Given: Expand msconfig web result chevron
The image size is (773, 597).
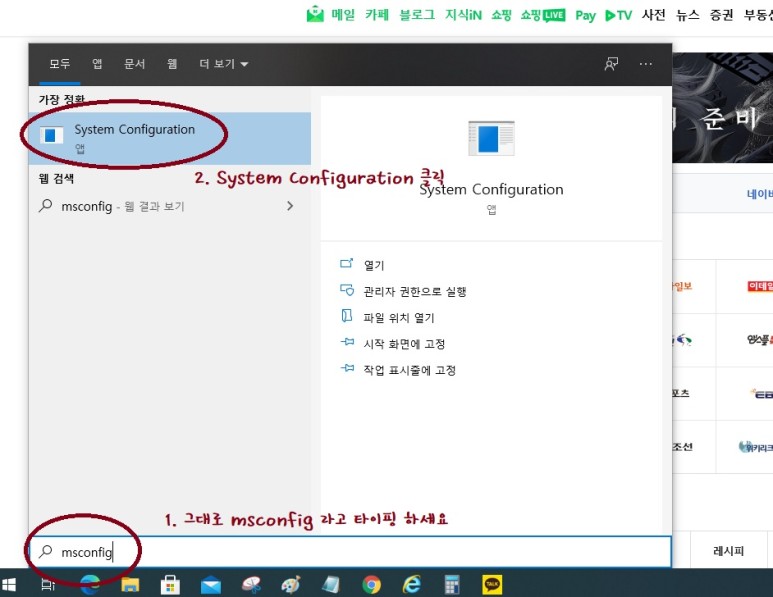Looking at the screenshot, I should [290, 206].
